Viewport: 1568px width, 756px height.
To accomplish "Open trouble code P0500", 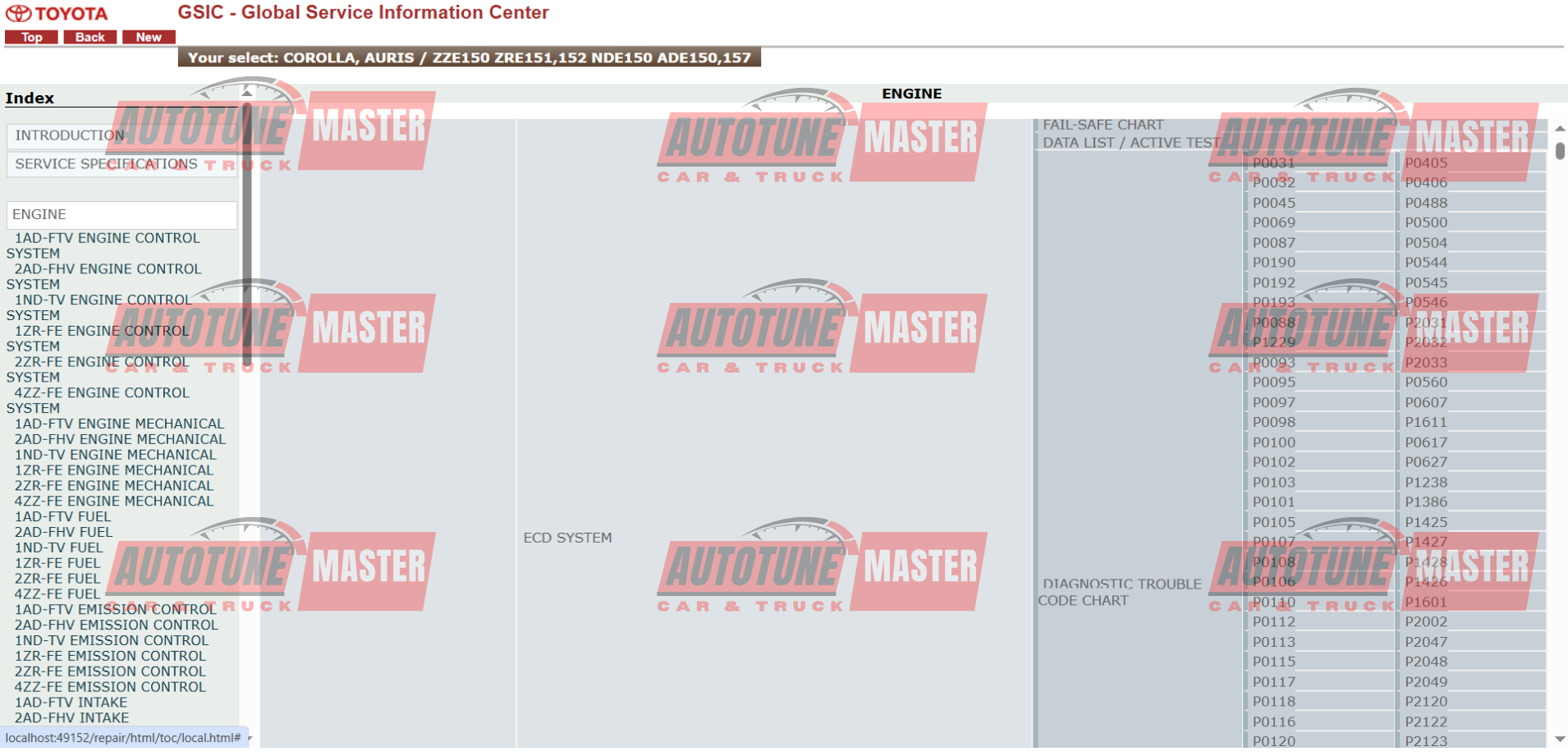I will point(1426,223).
